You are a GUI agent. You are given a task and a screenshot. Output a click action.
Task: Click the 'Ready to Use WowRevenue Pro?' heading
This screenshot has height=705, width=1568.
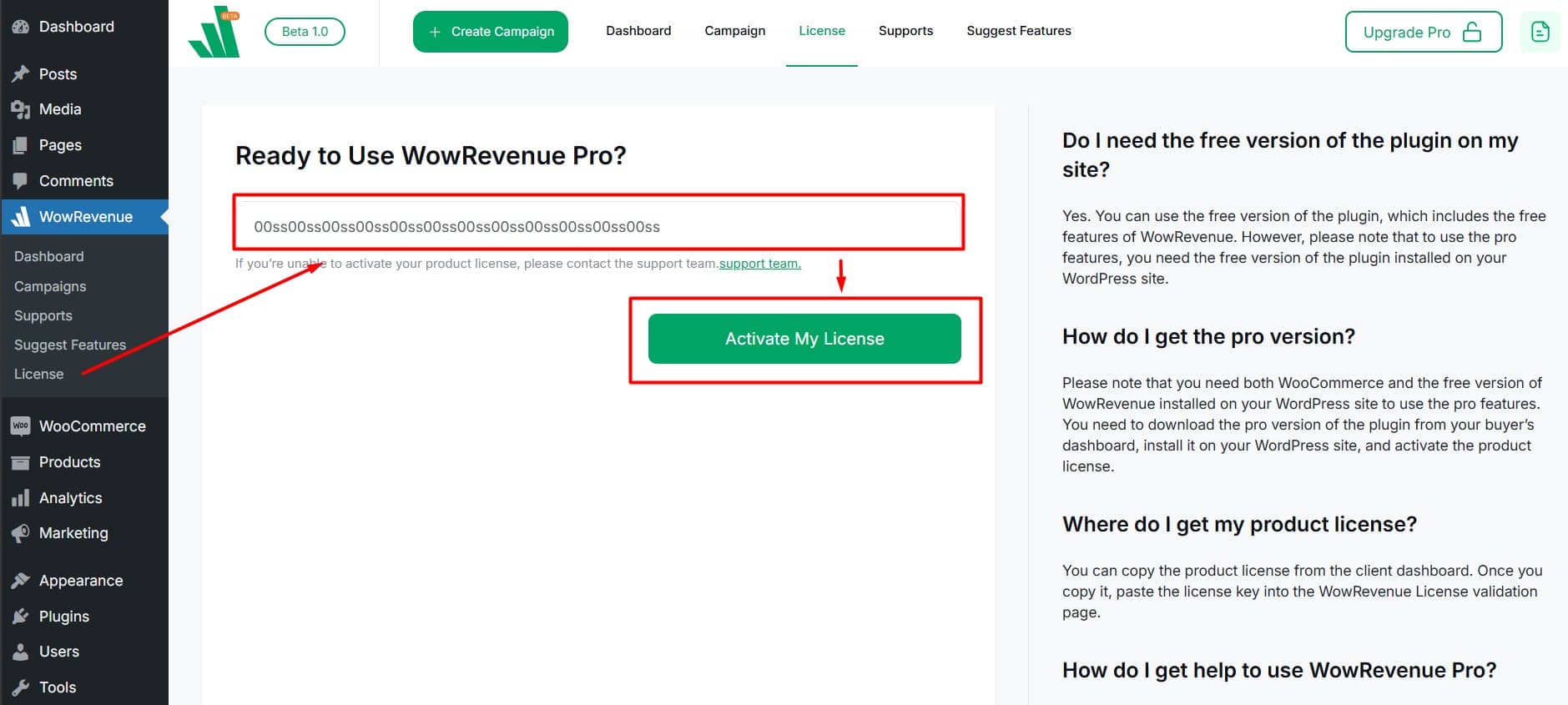click(x=431, y=156)
